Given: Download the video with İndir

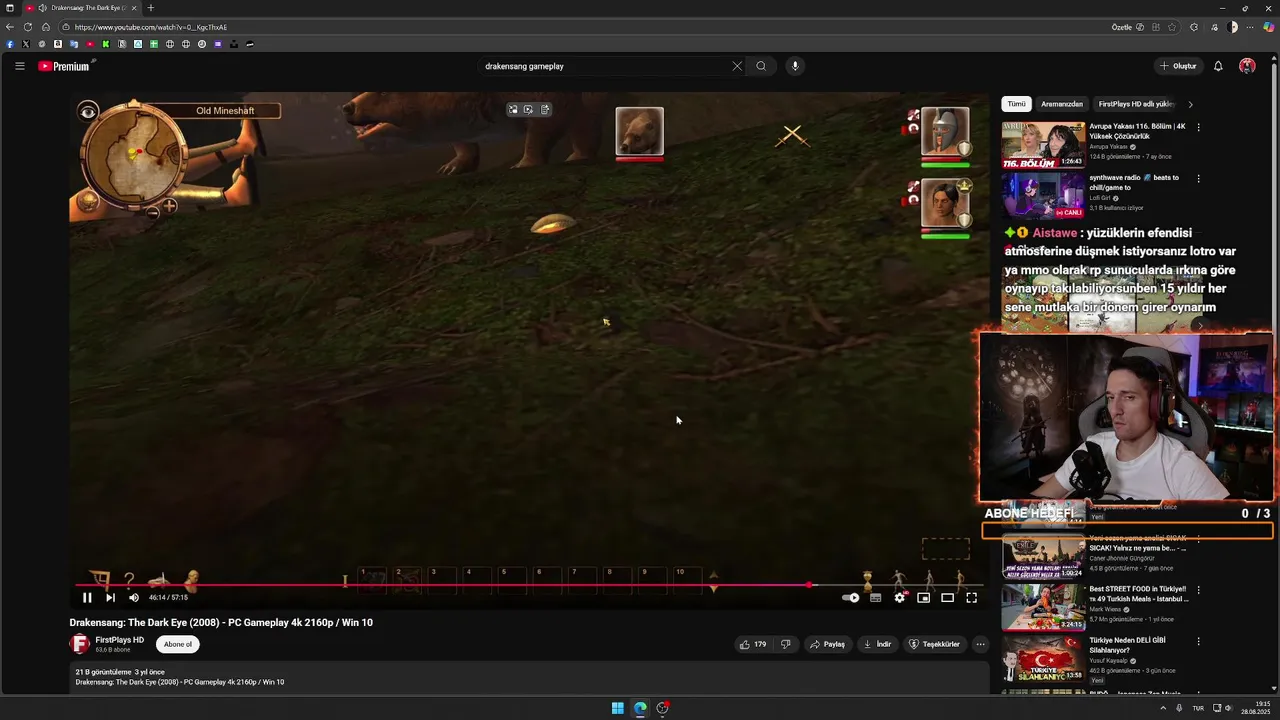Looking at the screenshot, I should click(x=877, y=644).
